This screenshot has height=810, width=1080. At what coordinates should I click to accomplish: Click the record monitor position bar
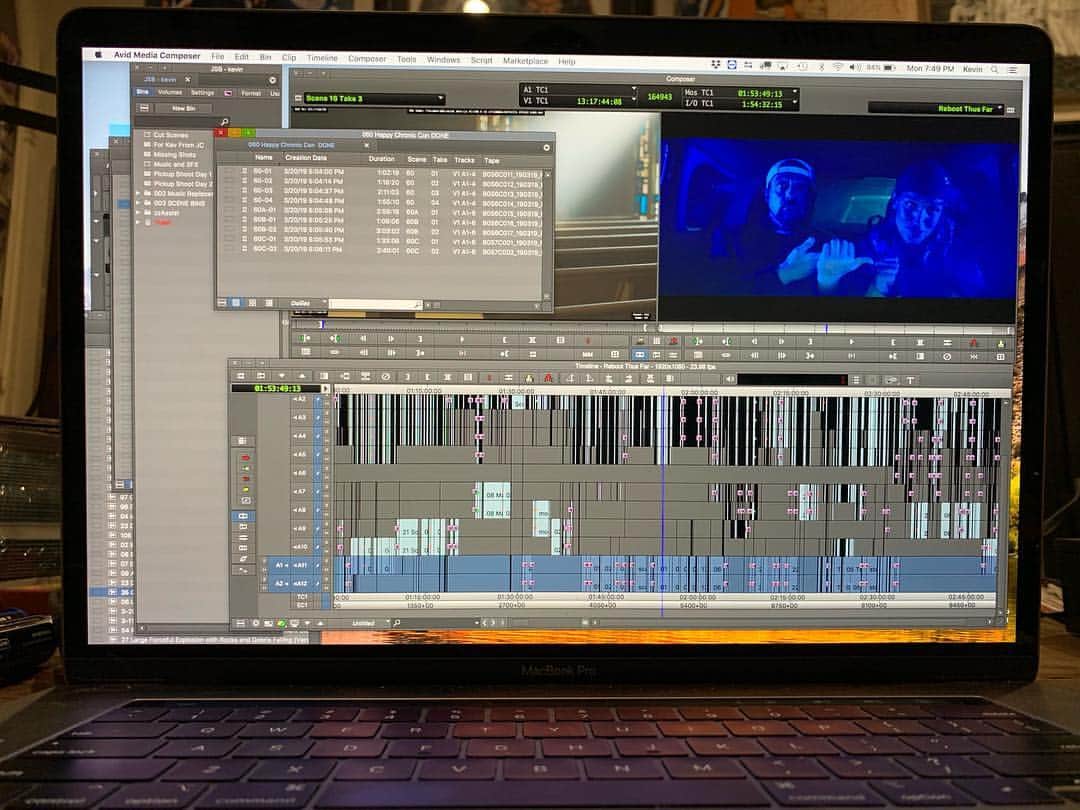[x=836, y=329]
